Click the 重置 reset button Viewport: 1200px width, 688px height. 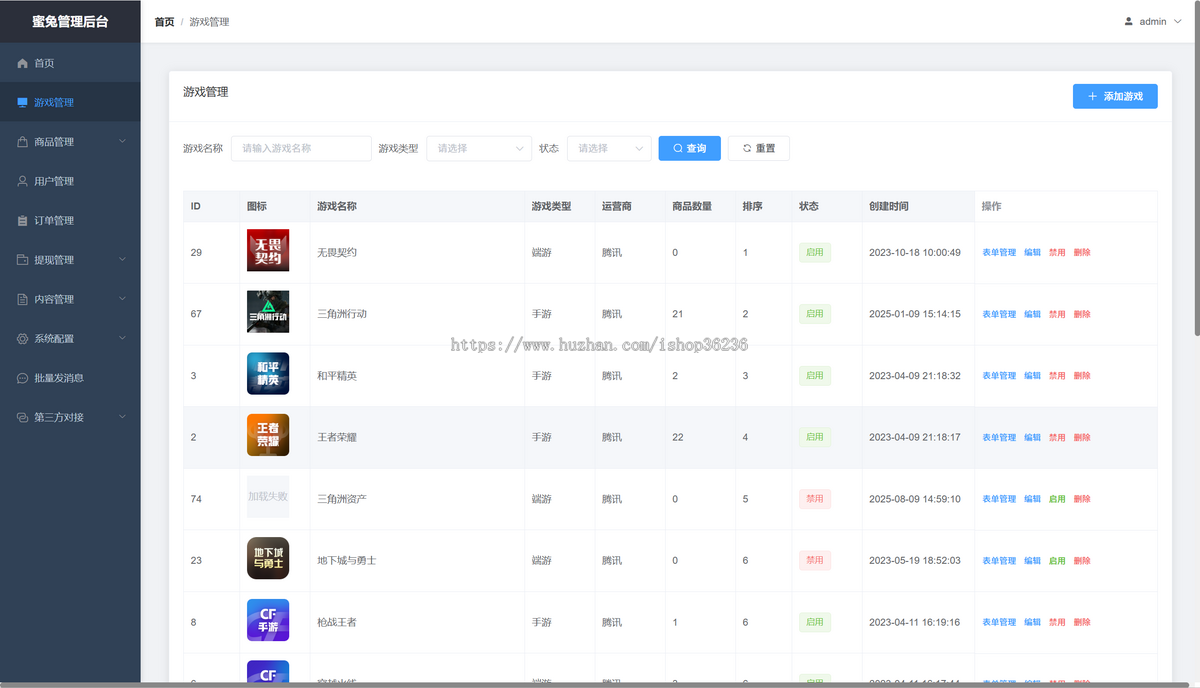pyautogui.click(x=758, y=148)
